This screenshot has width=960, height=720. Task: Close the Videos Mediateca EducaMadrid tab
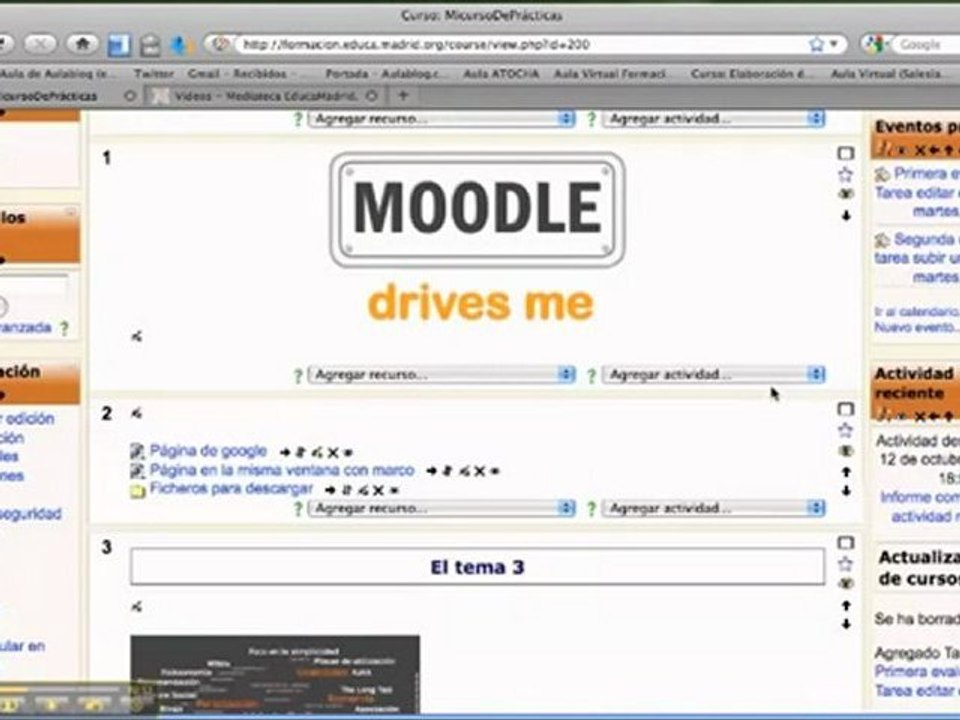pyautogui.click(x=371, y=96)
